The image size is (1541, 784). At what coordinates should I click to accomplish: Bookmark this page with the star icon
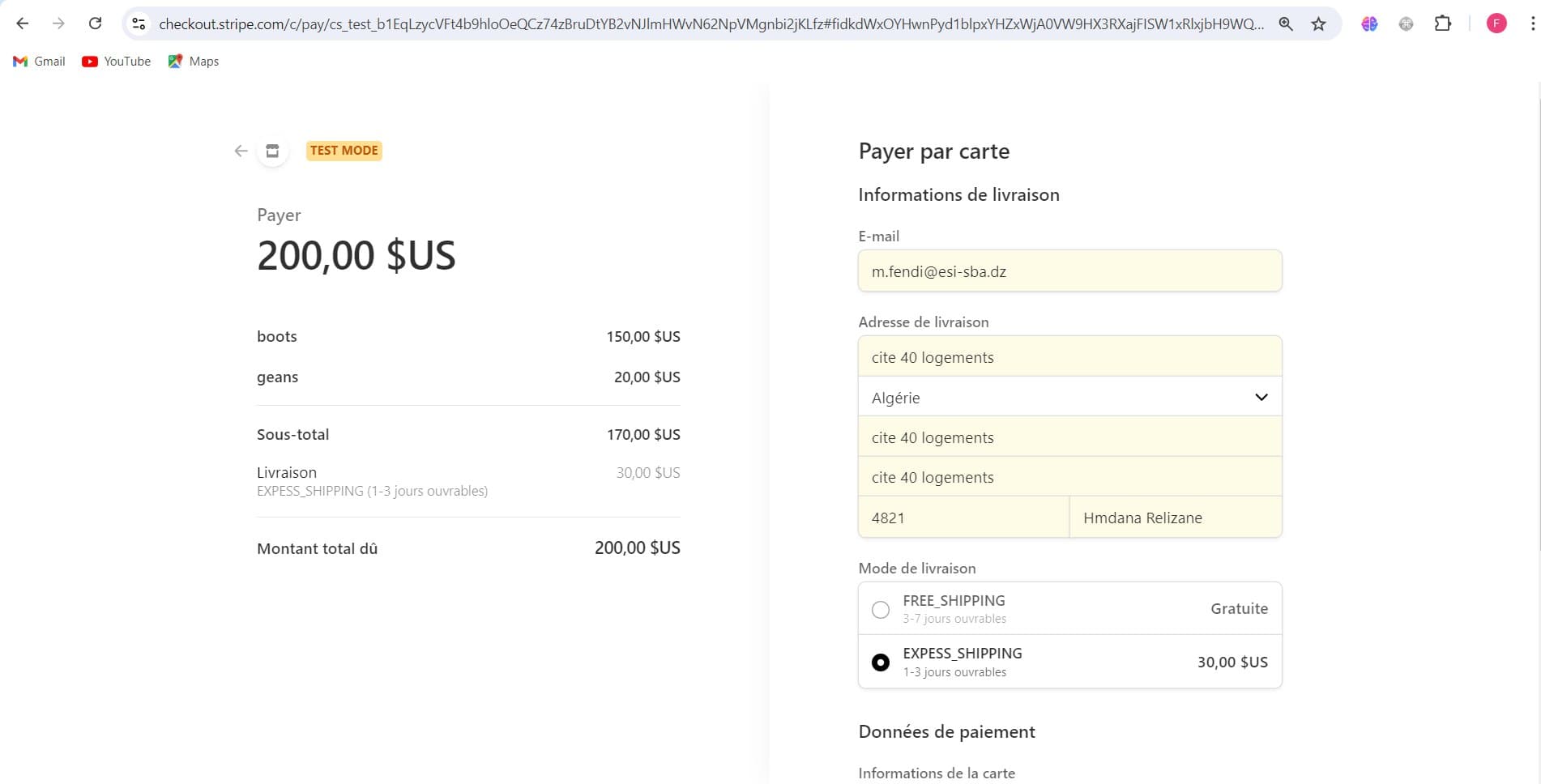1318,23
